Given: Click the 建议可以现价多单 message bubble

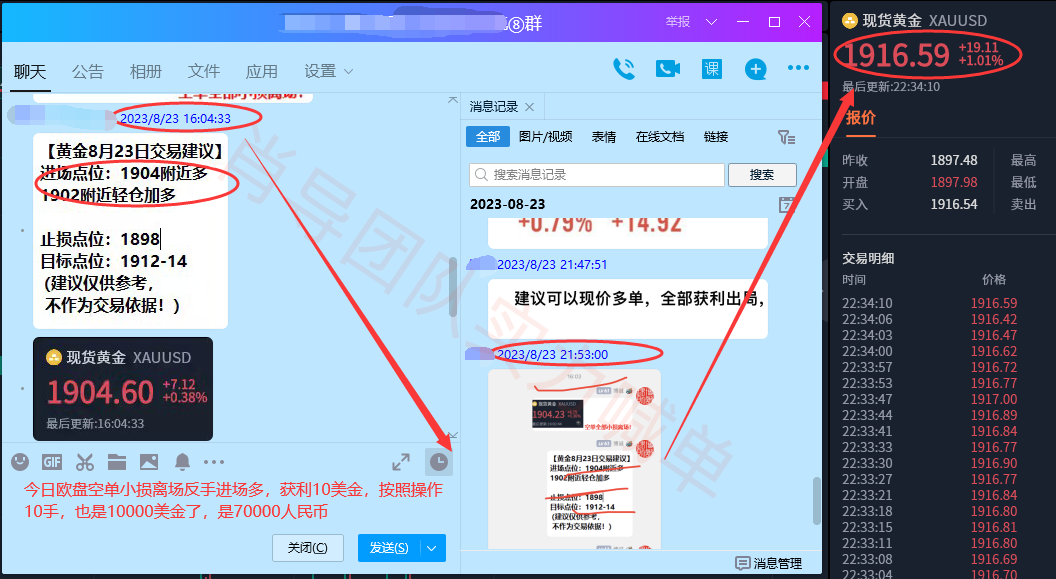Looking at the screenshot, I should coord(628,309).
